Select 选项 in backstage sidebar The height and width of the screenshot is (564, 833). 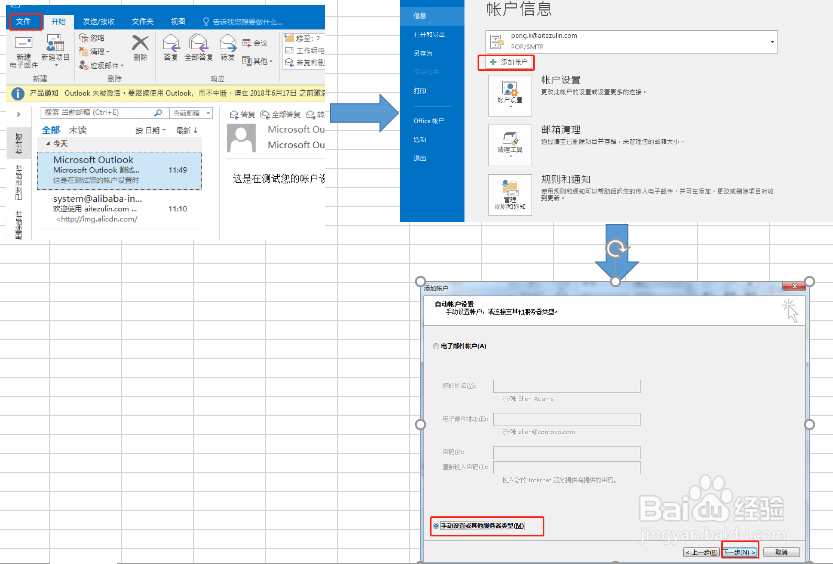point(420,140)
